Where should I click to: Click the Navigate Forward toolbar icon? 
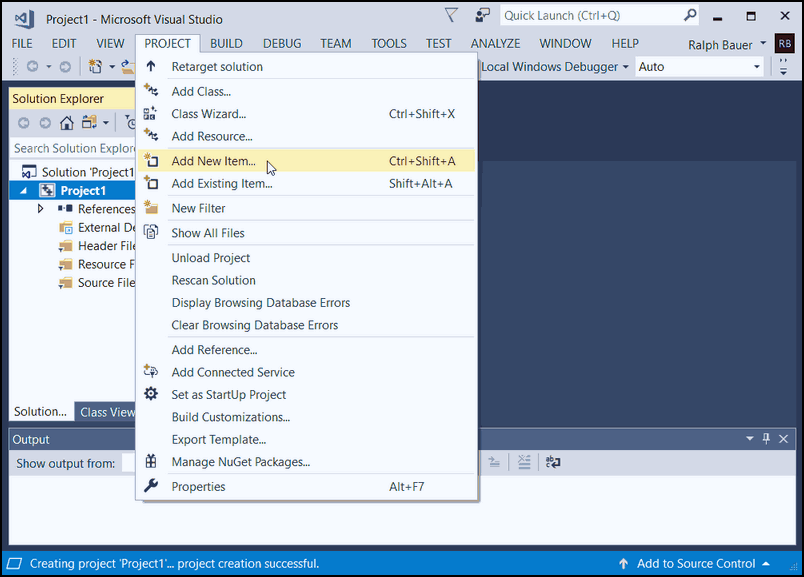(x=65, y=67)
